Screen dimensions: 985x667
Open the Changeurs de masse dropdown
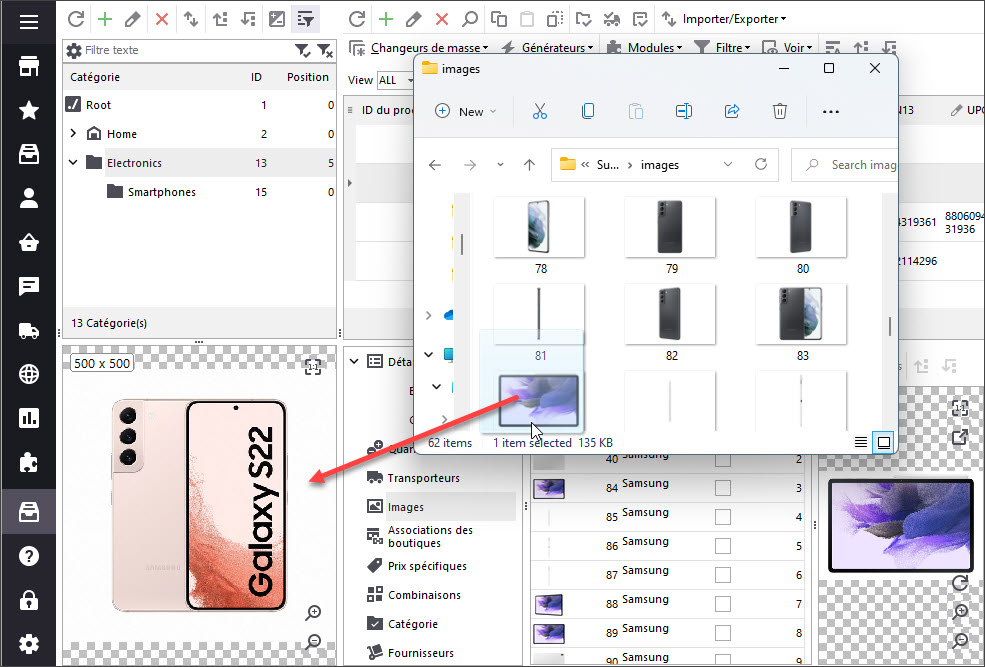point(419,48)
